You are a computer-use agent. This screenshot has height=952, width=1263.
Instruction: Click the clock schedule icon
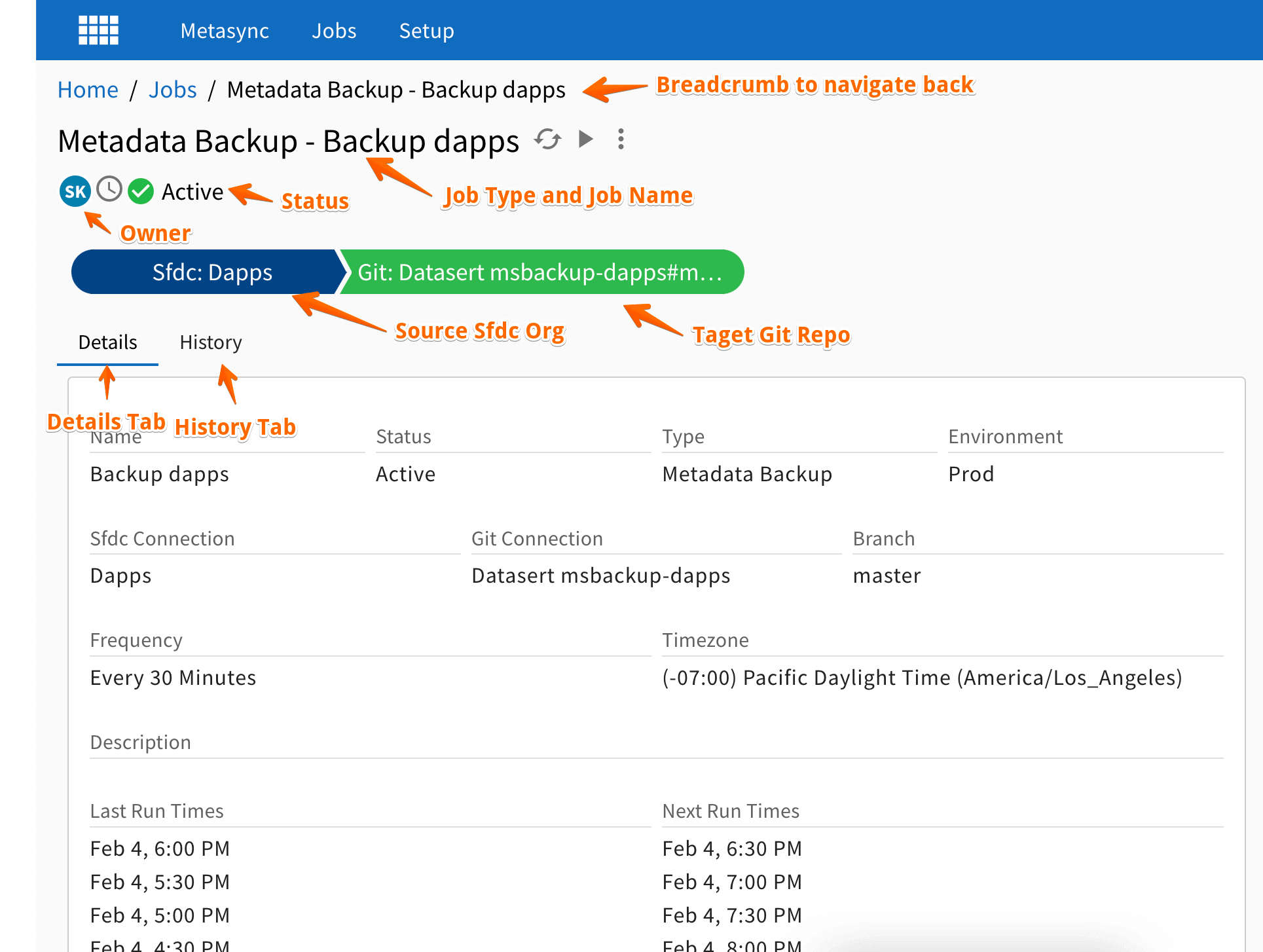click(x=109, y=190)
